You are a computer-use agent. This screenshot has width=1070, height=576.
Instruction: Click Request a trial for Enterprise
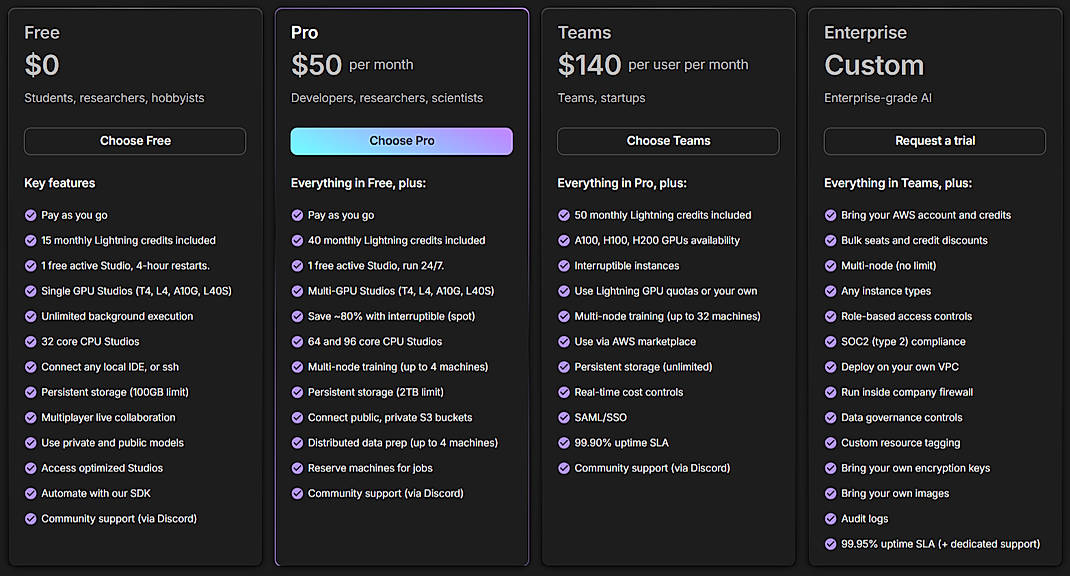(934, 141)
